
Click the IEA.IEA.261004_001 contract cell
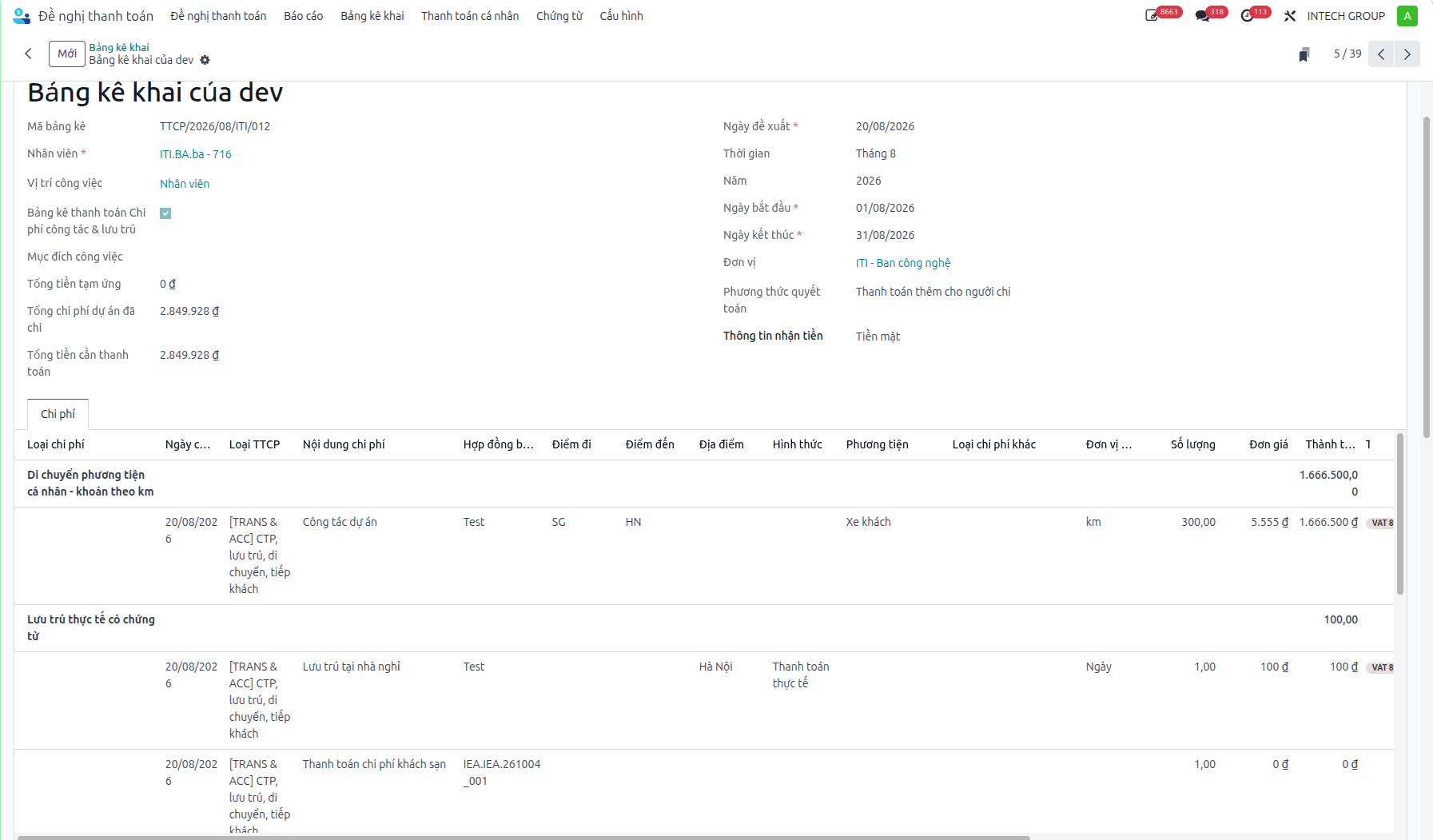pos(502,773)
